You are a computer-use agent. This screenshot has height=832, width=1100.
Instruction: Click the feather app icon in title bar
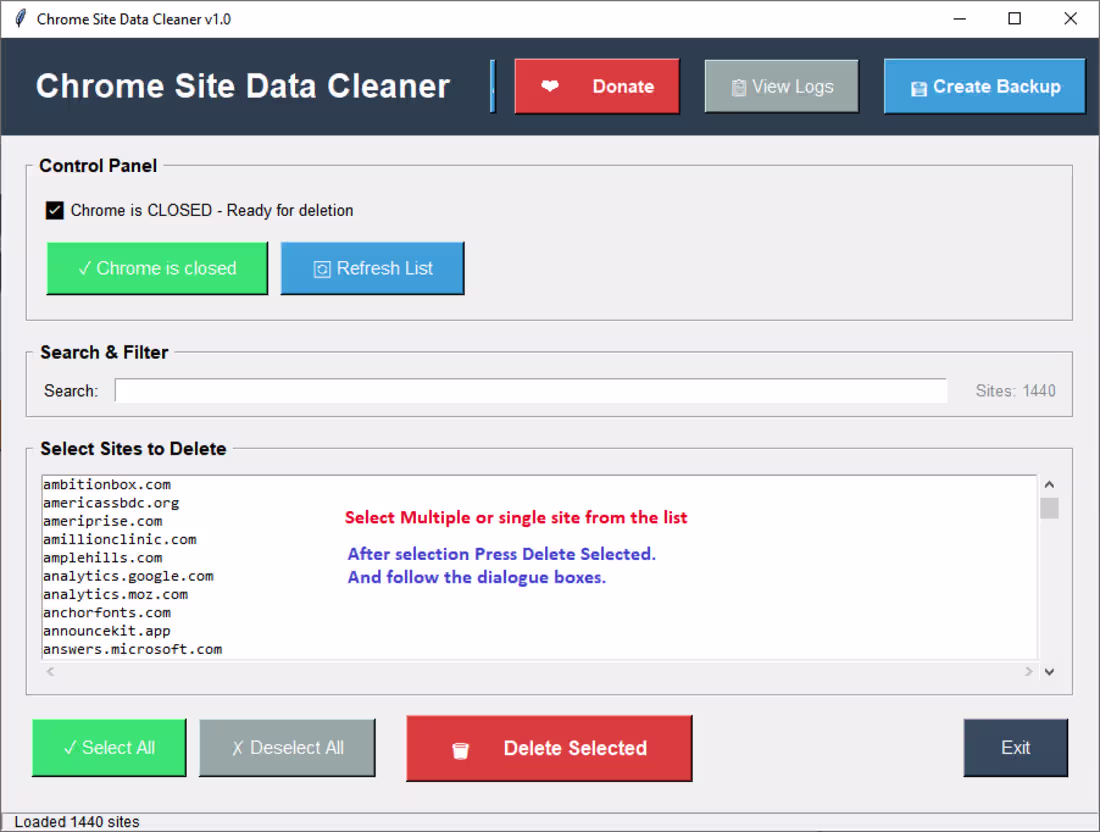tap(20, 18)
